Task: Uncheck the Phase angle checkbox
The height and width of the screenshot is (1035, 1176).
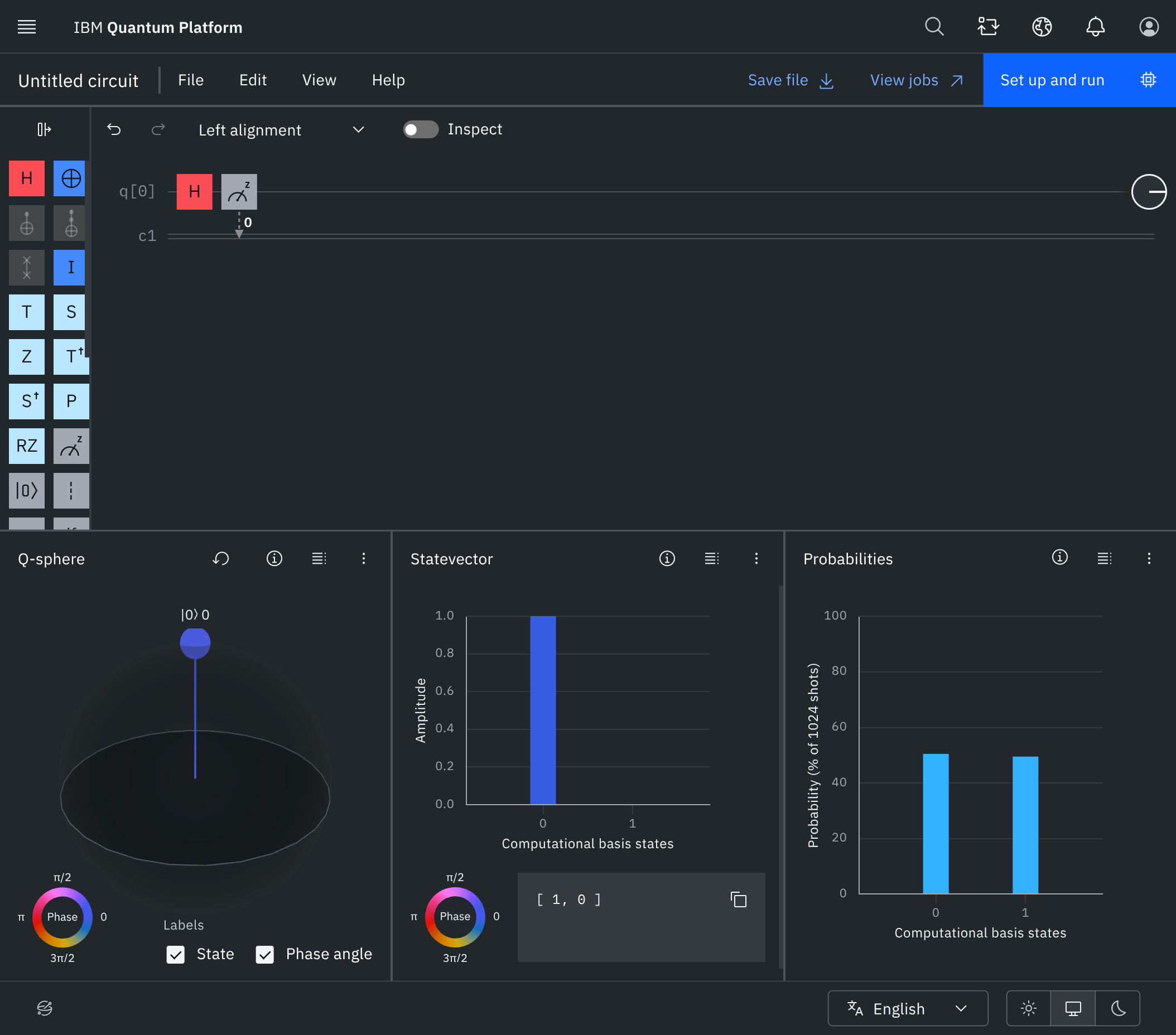Action: coord(264,955)
